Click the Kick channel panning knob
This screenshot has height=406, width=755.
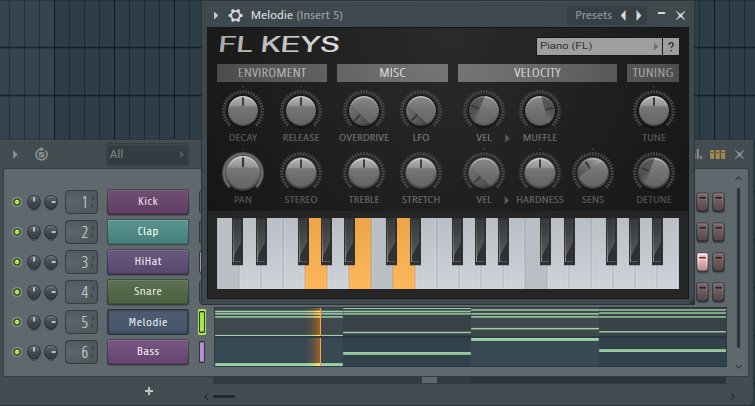click(x=34, y=202)
